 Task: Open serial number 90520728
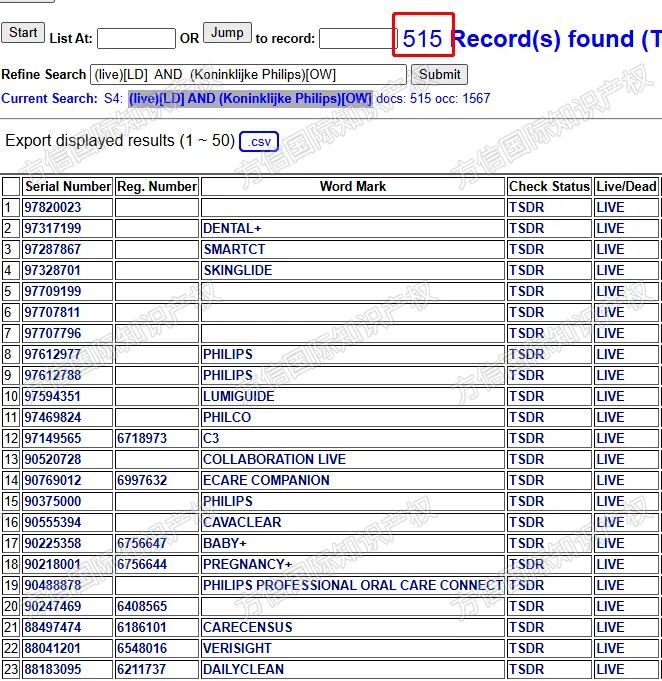tap(53, 460)
